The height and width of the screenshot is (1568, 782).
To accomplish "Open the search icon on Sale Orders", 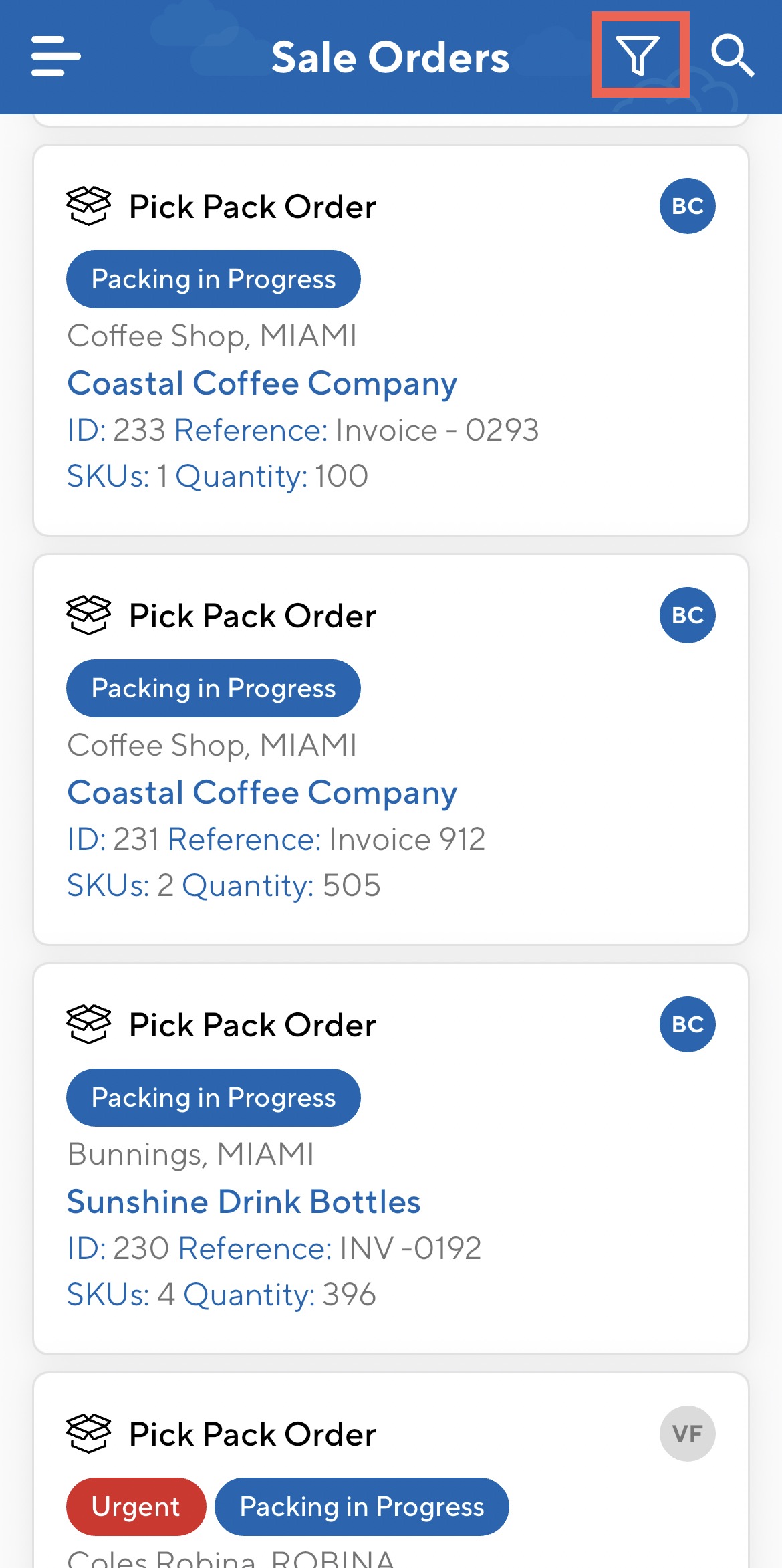I will click(x=732, y=57).
